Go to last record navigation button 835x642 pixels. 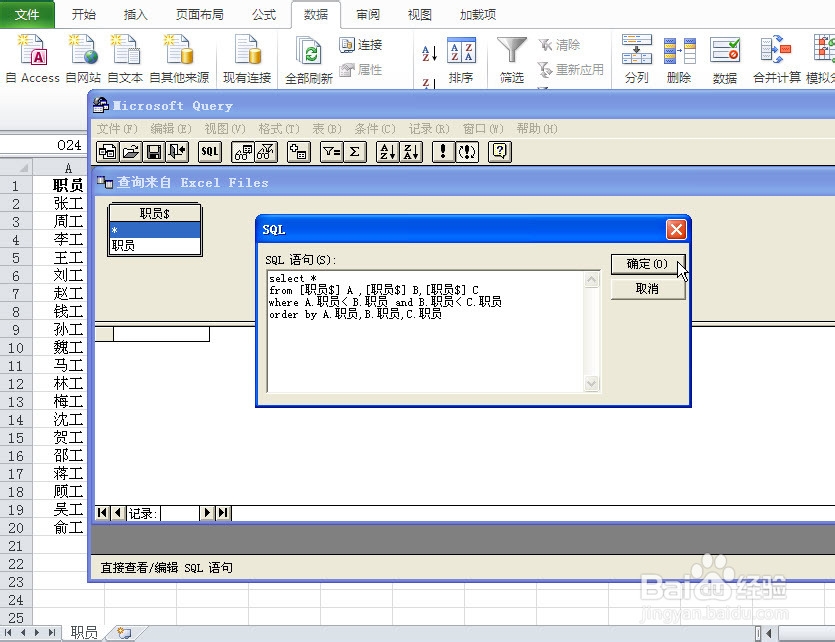click(x=223, y=513)
